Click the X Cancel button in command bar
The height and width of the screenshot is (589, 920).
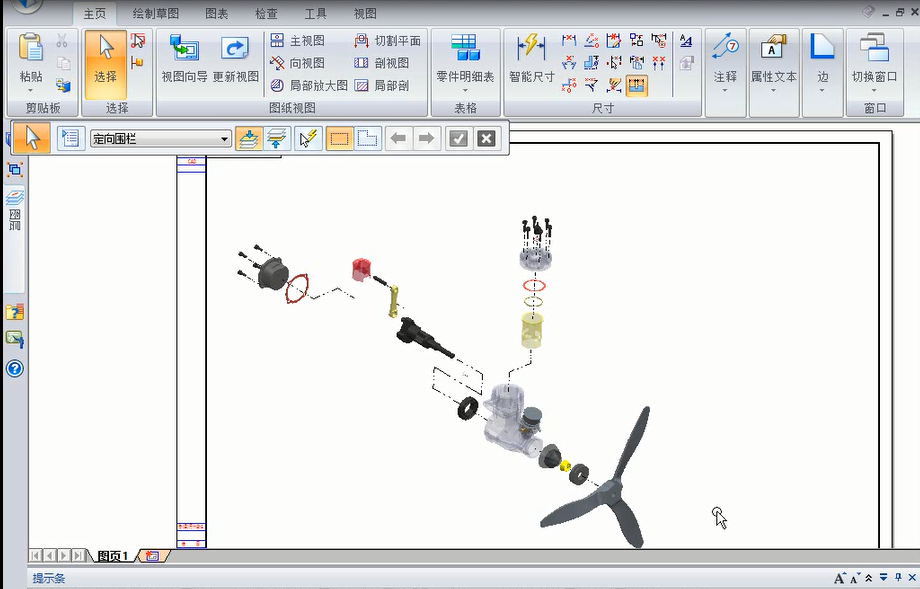[486, 138]
